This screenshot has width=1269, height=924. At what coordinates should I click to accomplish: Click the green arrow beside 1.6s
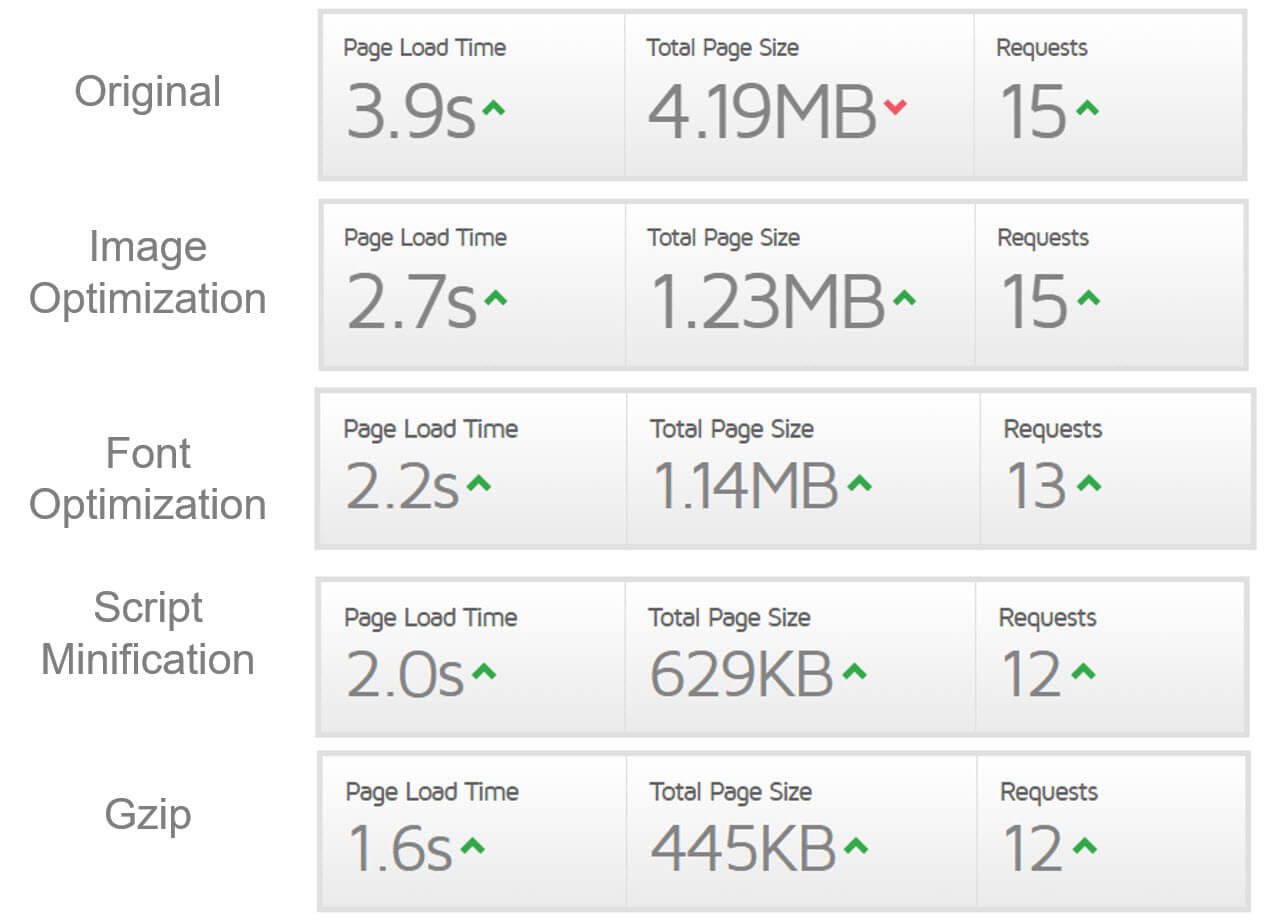coord(472,846)
